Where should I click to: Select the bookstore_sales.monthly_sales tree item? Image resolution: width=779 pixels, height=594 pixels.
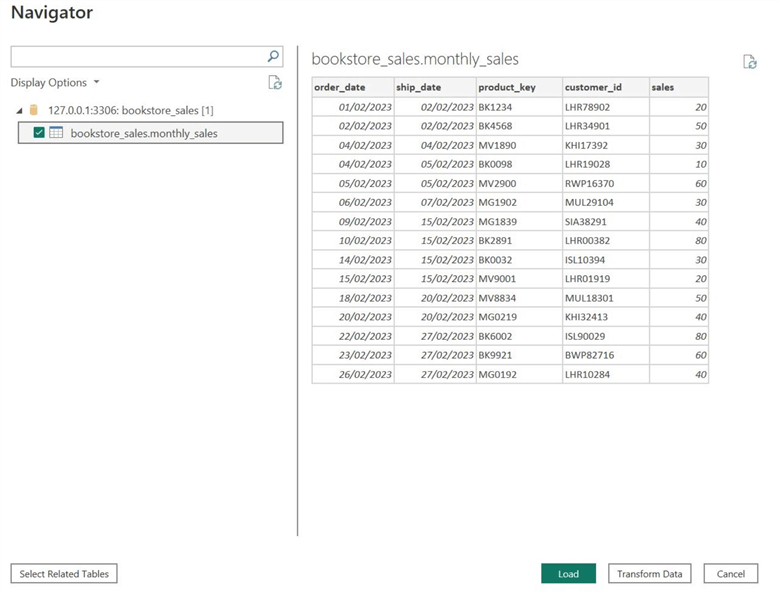[x=144, y=133]
